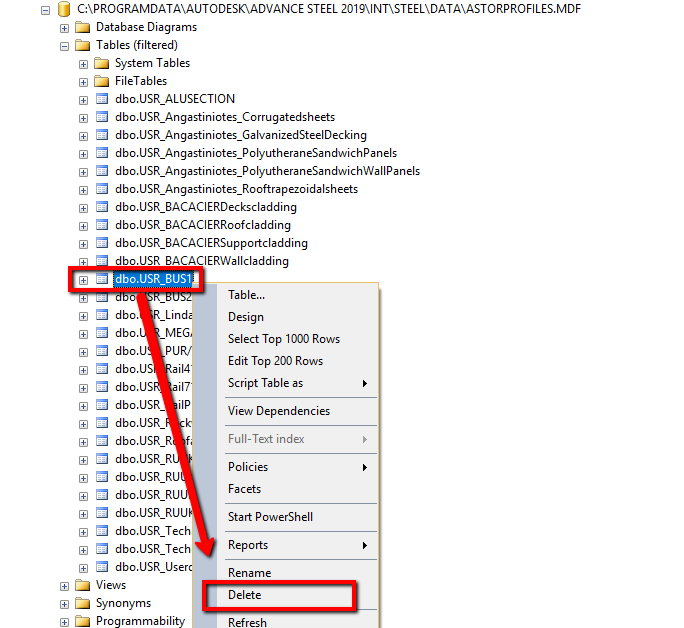Image resolution: width=684 pixels, height=628 pixels.
Task: Click table icon of dbo.USR_Linda row
Action: pyautogui.click(x=102, y=315)
